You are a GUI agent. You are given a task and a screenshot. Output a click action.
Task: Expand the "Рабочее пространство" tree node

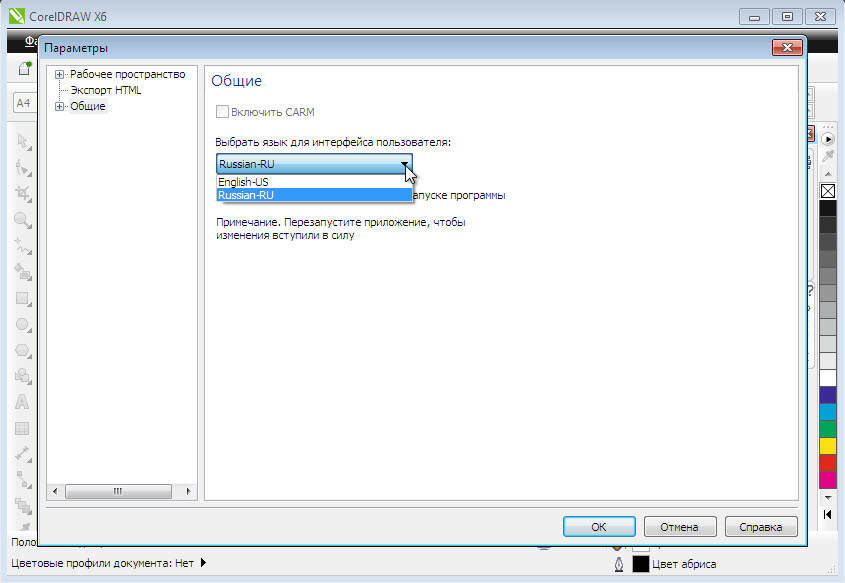60,74
